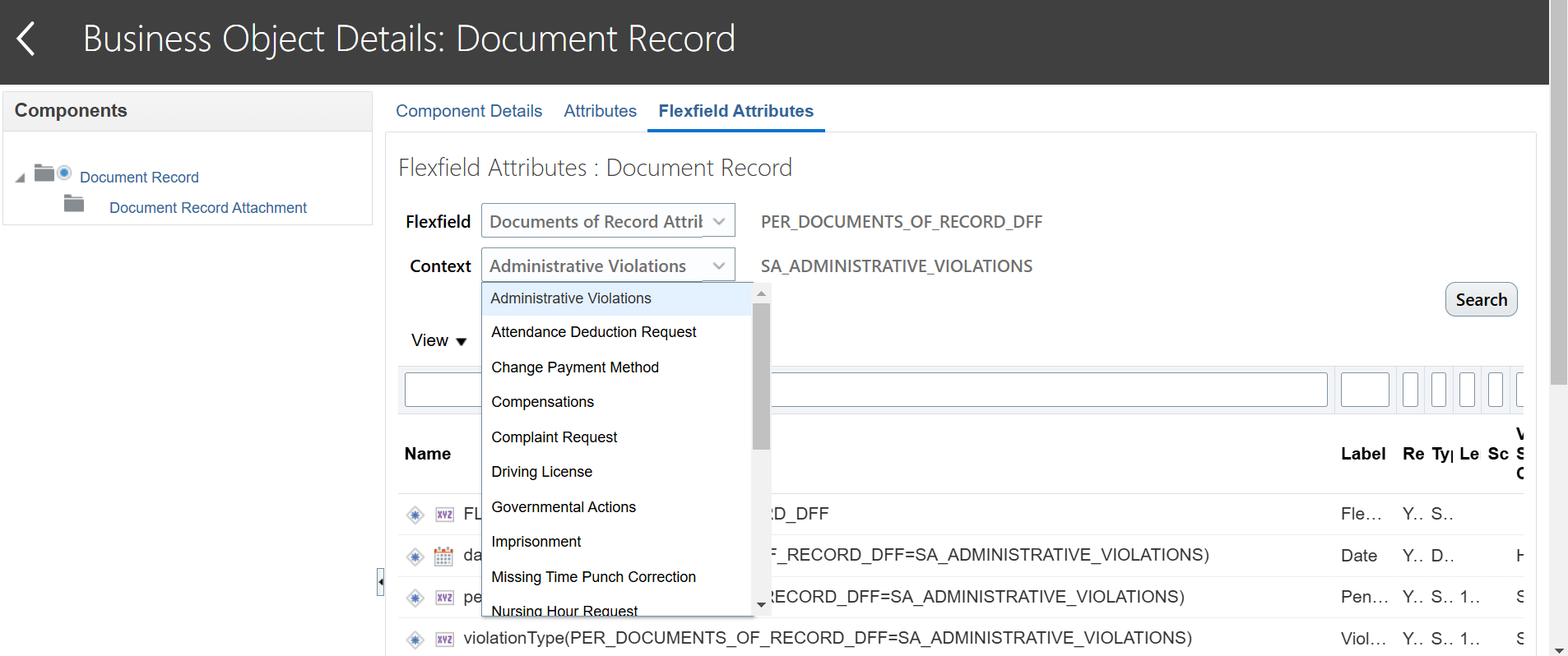Sort by the Name column header
The width and height of the screenshot is (1568, 656).
428,454
